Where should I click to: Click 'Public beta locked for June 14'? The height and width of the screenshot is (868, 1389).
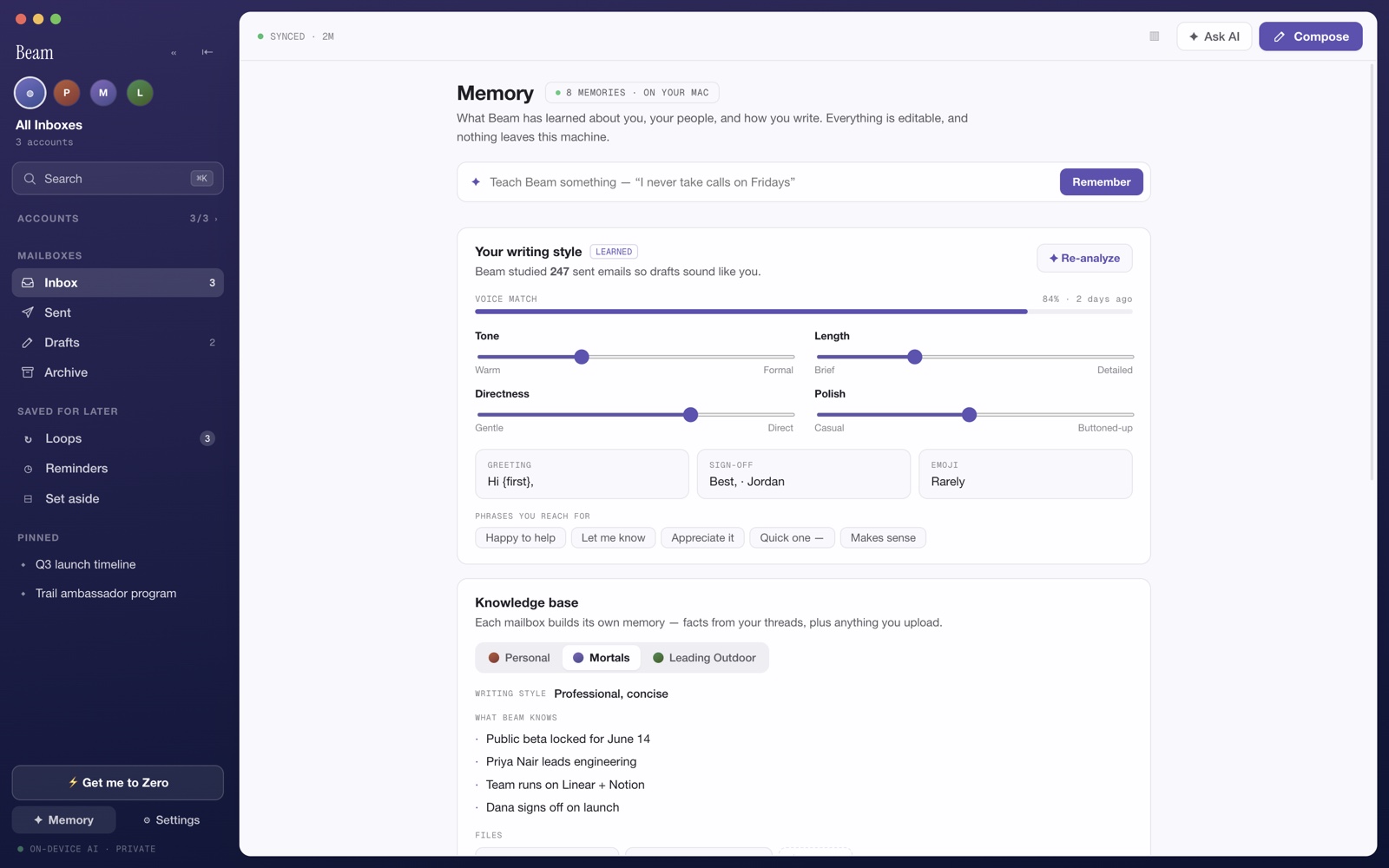pyautogui.click(x=568, y=740)
